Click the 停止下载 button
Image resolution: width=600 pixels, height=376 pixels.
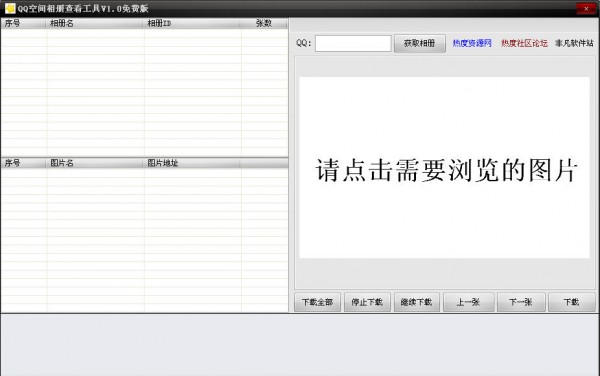pyautogui.click(x=367, y=302)
